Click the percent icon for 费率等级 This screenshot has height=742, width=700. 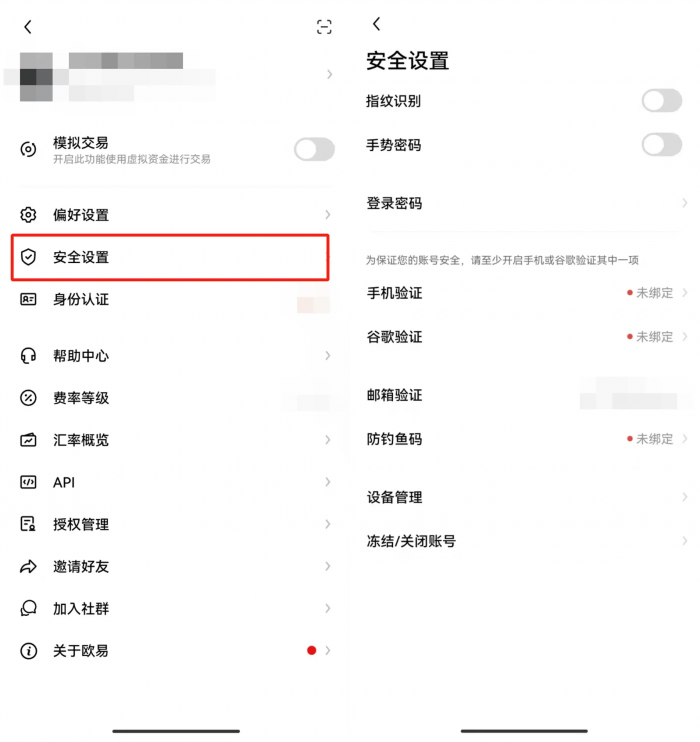coord(28,398)
